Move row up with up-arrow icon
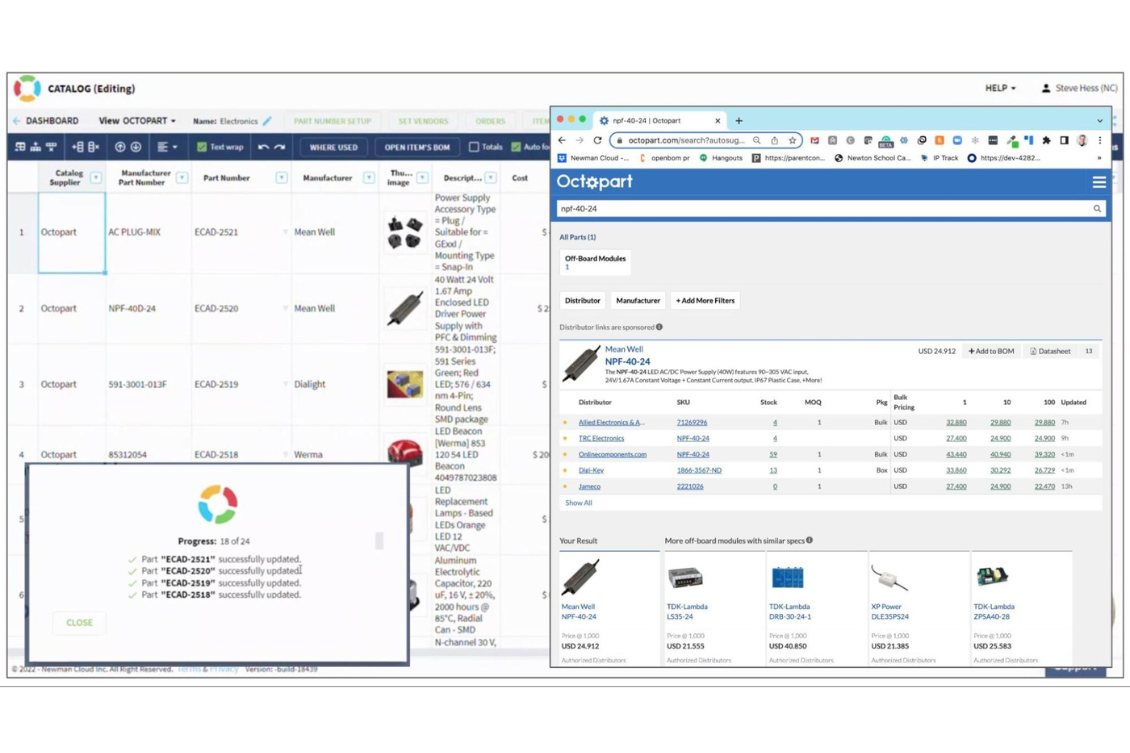 [x=120, y=147]
